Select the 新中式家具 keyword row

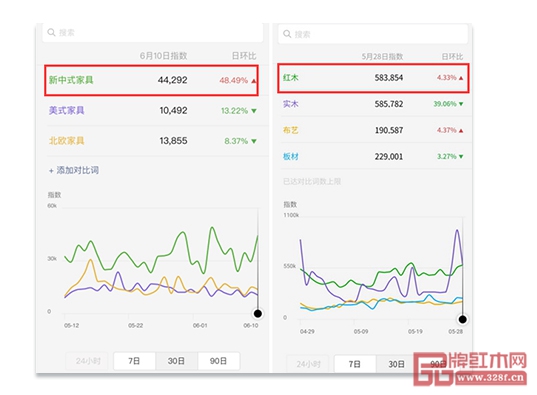click(151, 80)
